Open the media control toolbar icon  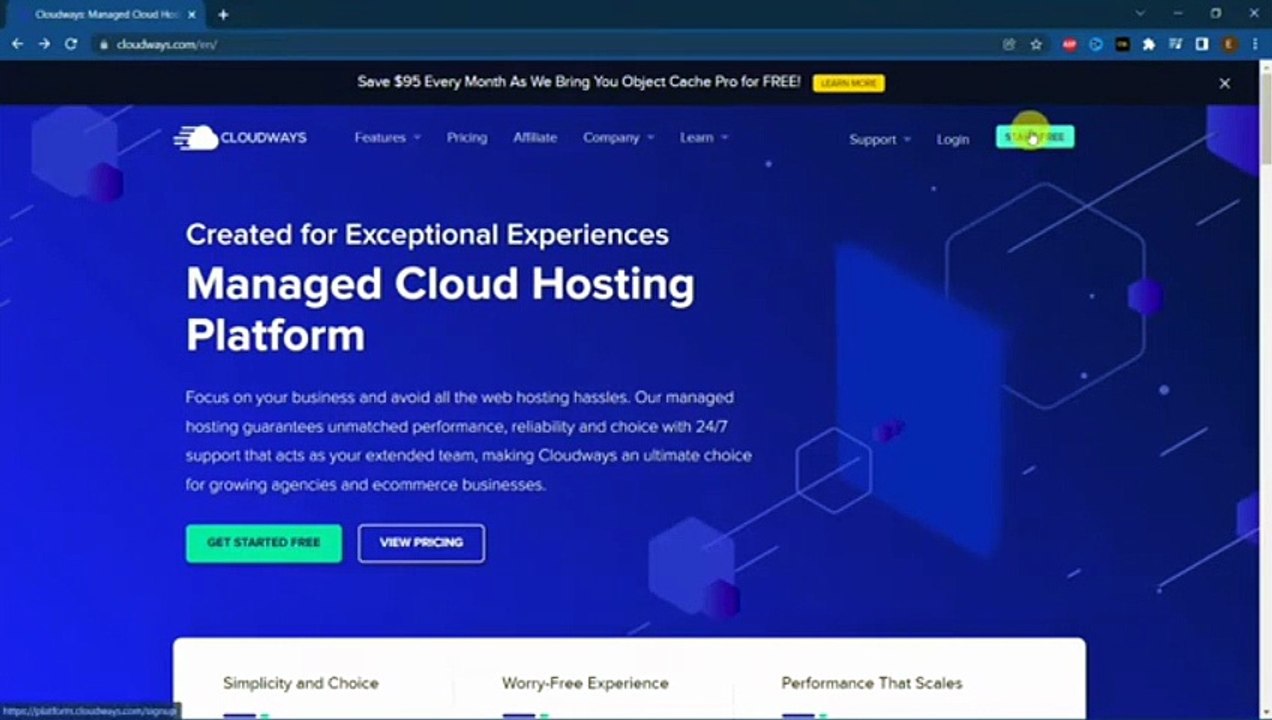(1176, 44)
